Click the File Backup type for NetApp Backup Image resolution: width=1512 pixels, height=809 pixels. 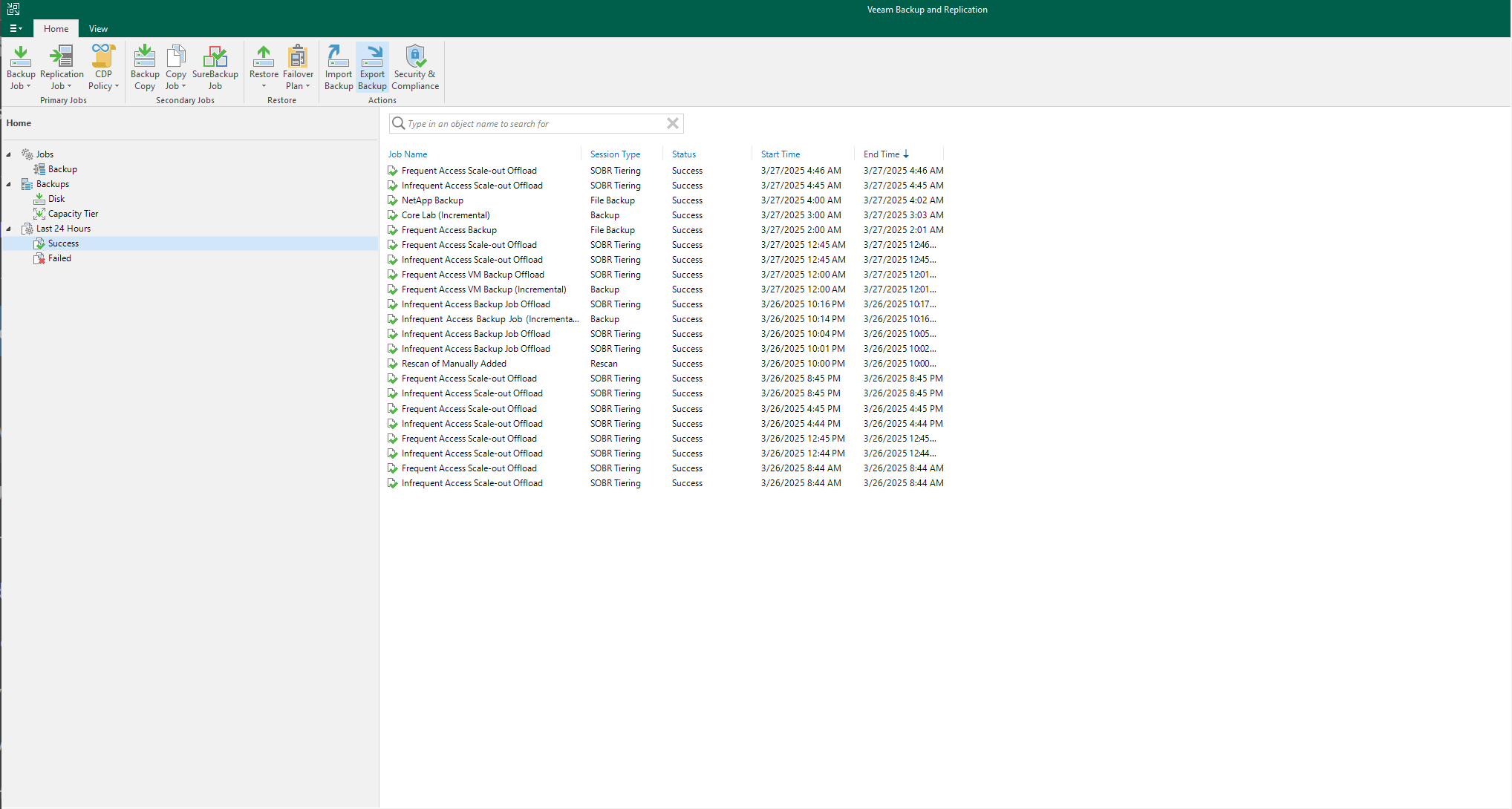point(612,200)
